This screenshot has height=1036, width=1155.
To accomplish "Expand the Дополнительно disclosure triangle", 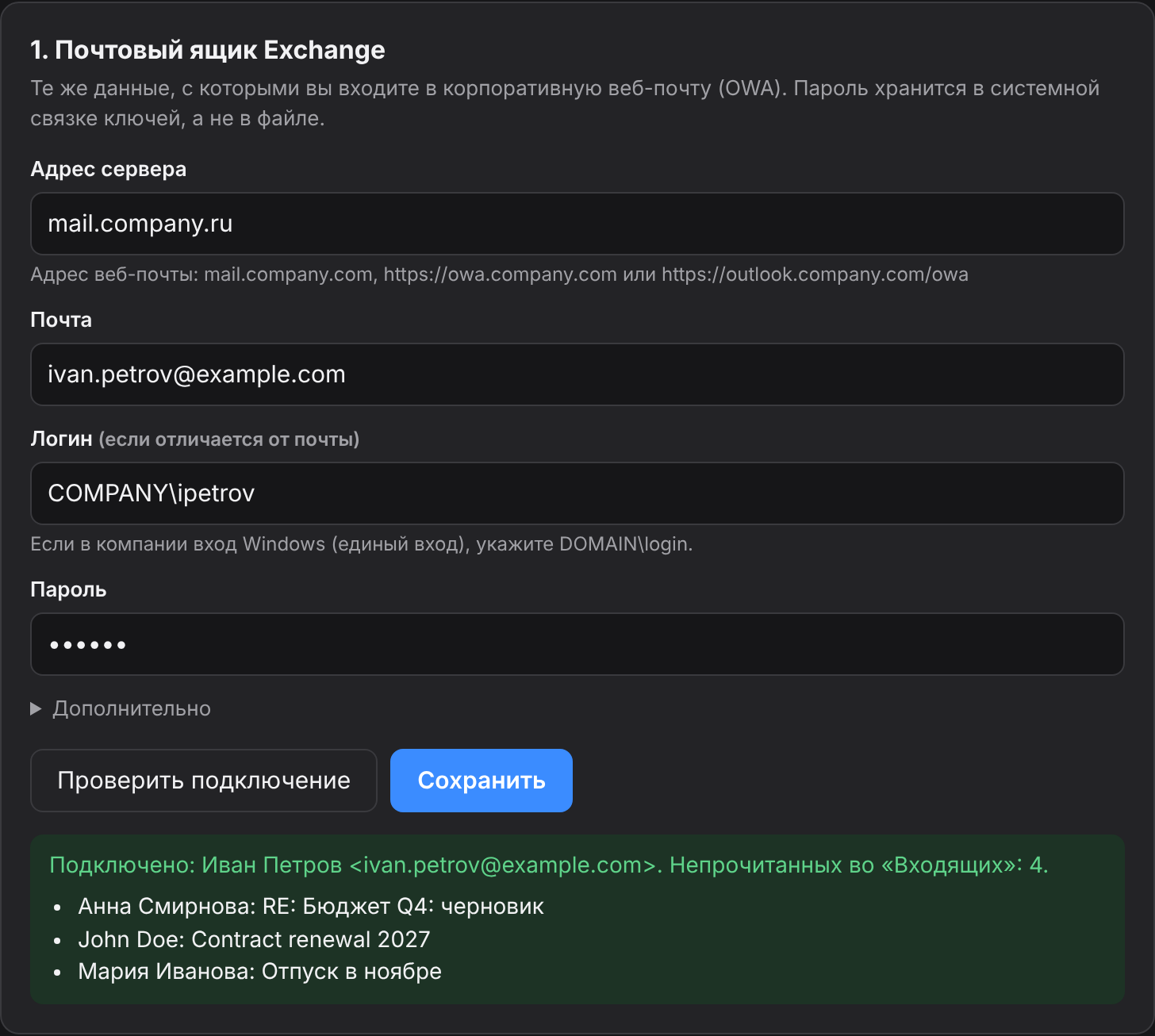I will (36, 708).
